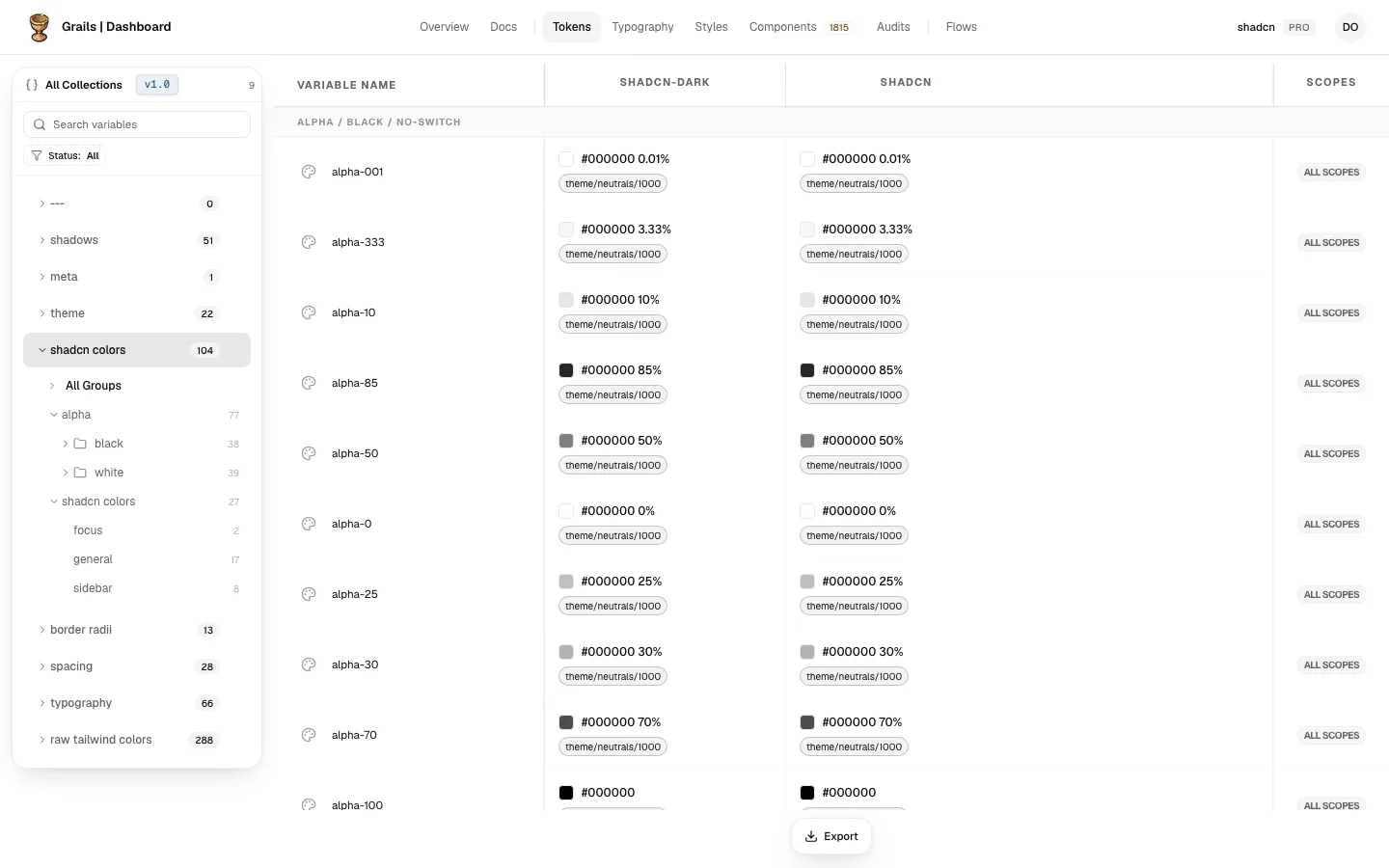Click the curly braces All Collections icon

tap(32, 85)
